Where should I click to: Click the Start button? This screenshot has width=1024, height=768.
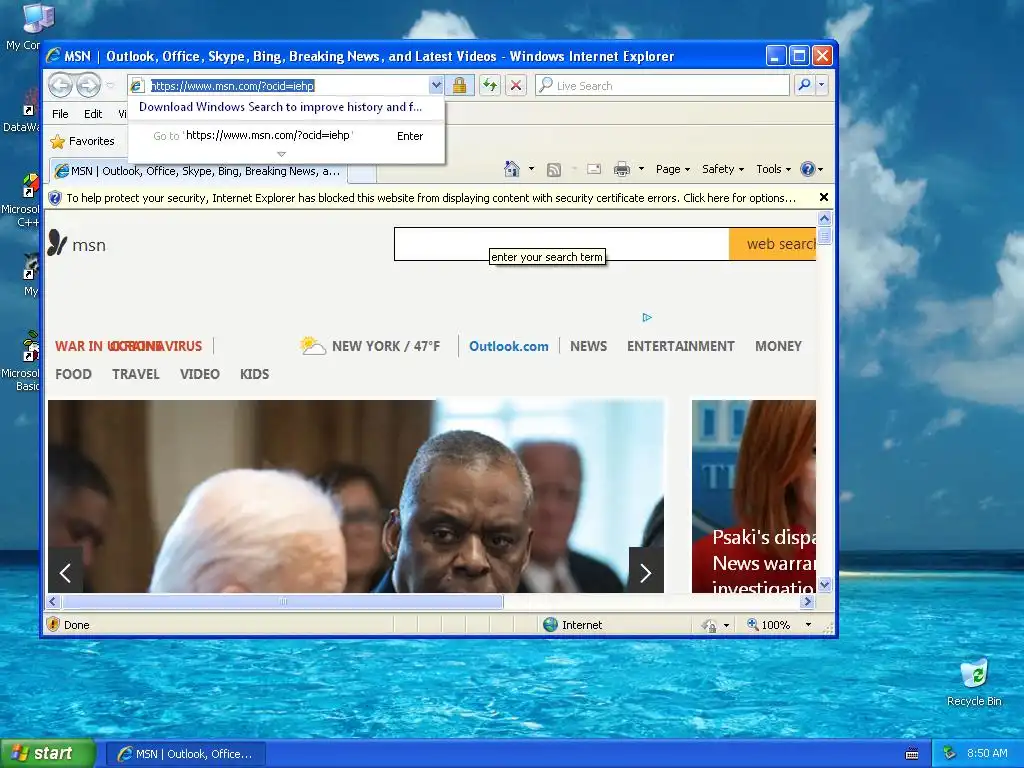pos(47,753)
